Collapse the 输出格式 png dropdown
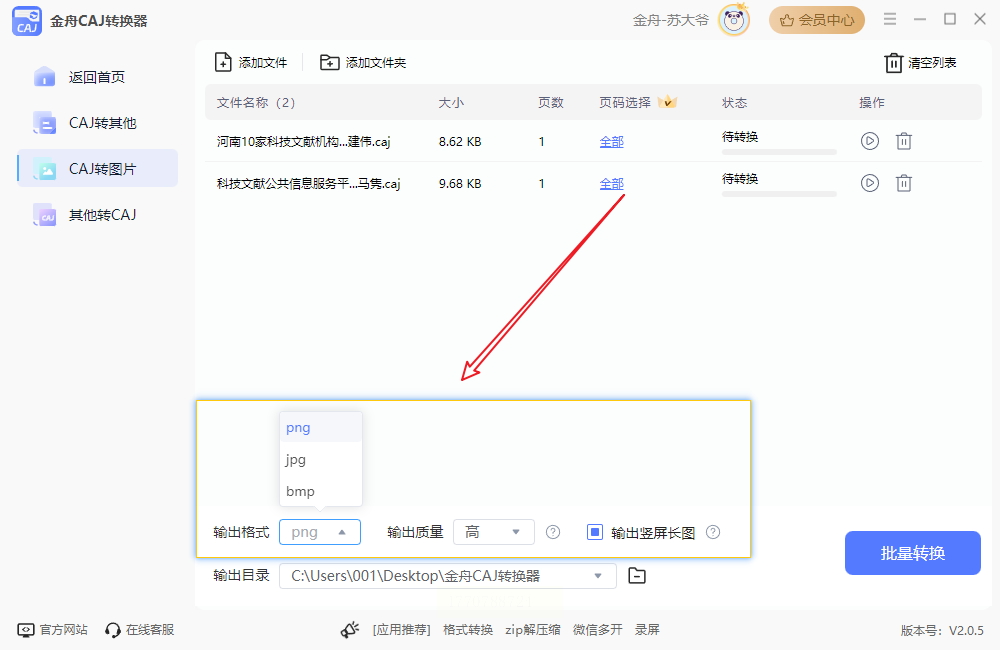The image size is (1000, 650). pos(320,532)
